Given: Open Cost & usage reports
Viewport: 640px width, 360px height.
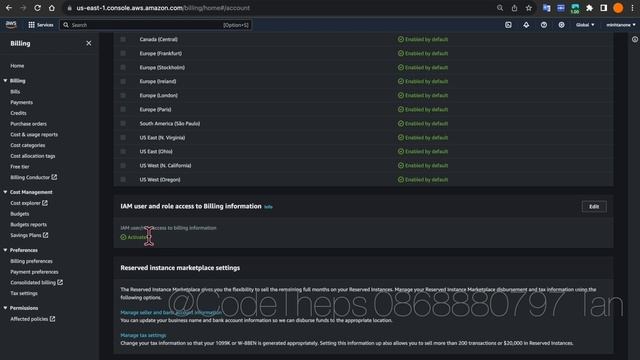Looking at the screenshot, I should point(34,134).
